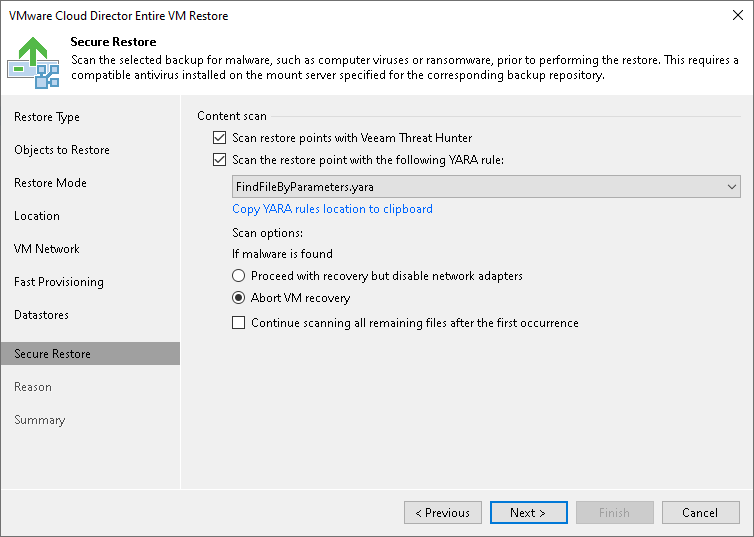Close the VM Restore wizard window
Viewport: 754px width, 537px height.
(x=738, y=15)
